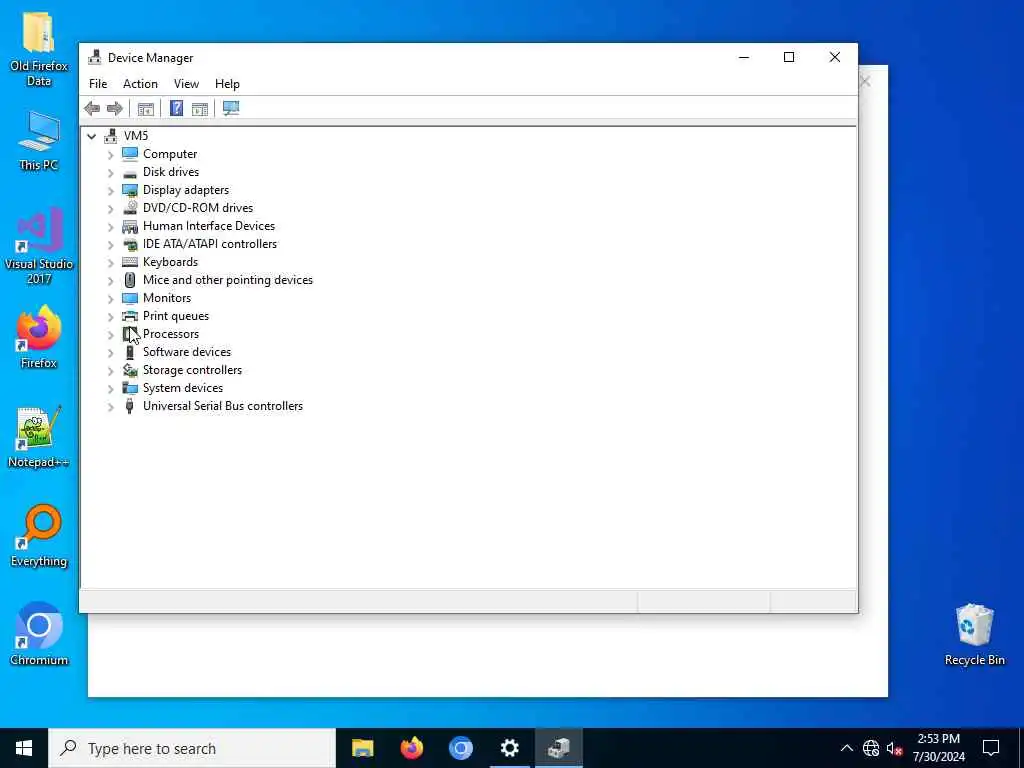1024x768 pixels.
Task: Select the Storage controllers icon
Action: [x=130, y=370]
